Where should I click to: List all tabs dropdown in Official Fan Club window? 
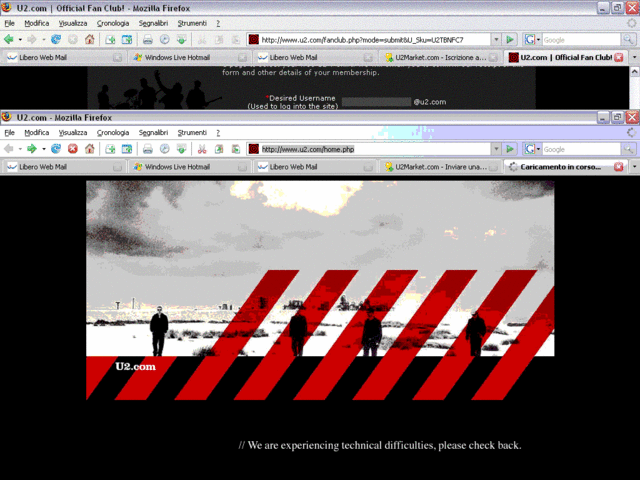tap(634, 58)
